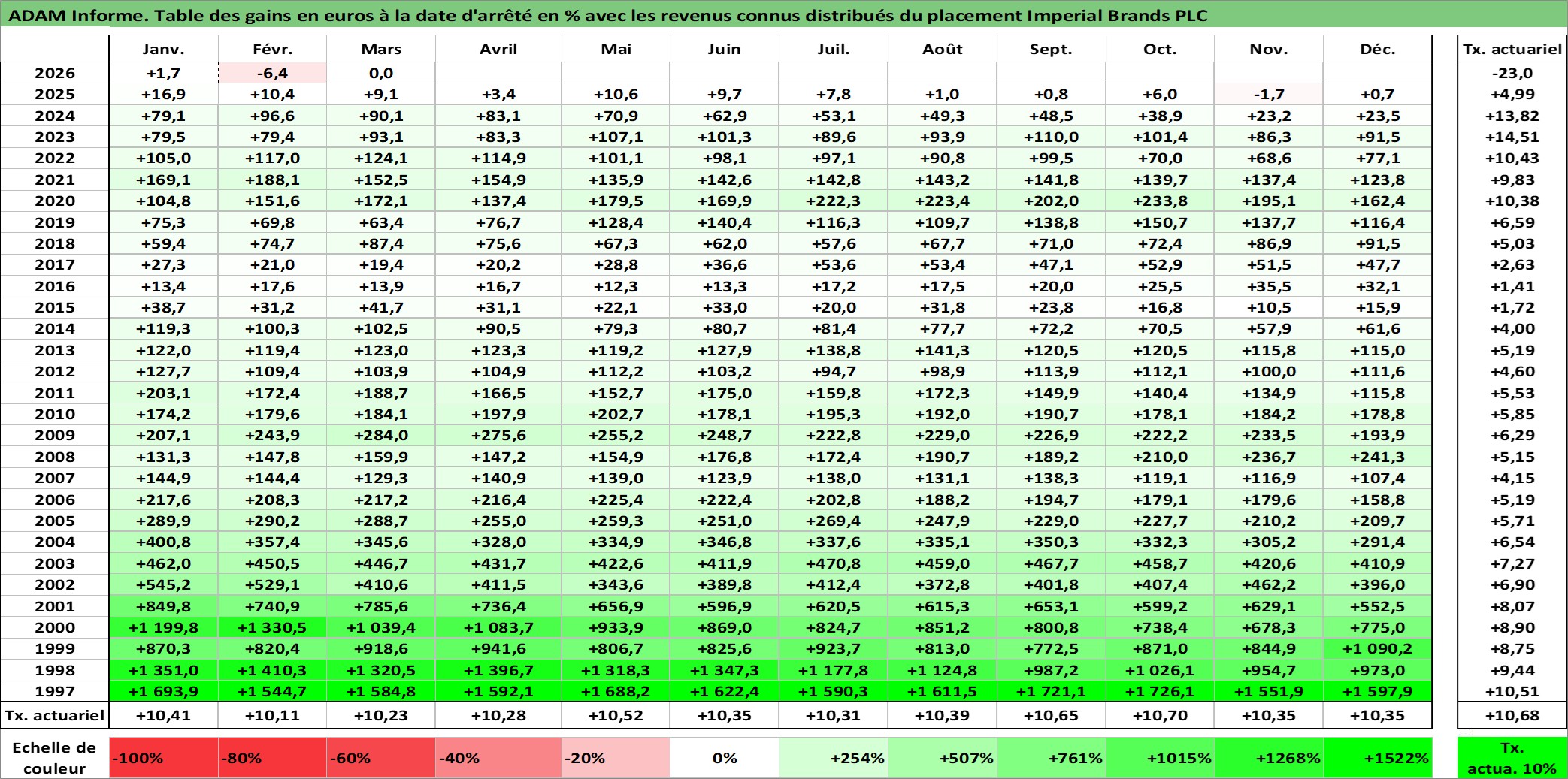Select the 'Oct.' column header
The height and width of the screenshot is (779, 1568).
[x=1160, y=49]
